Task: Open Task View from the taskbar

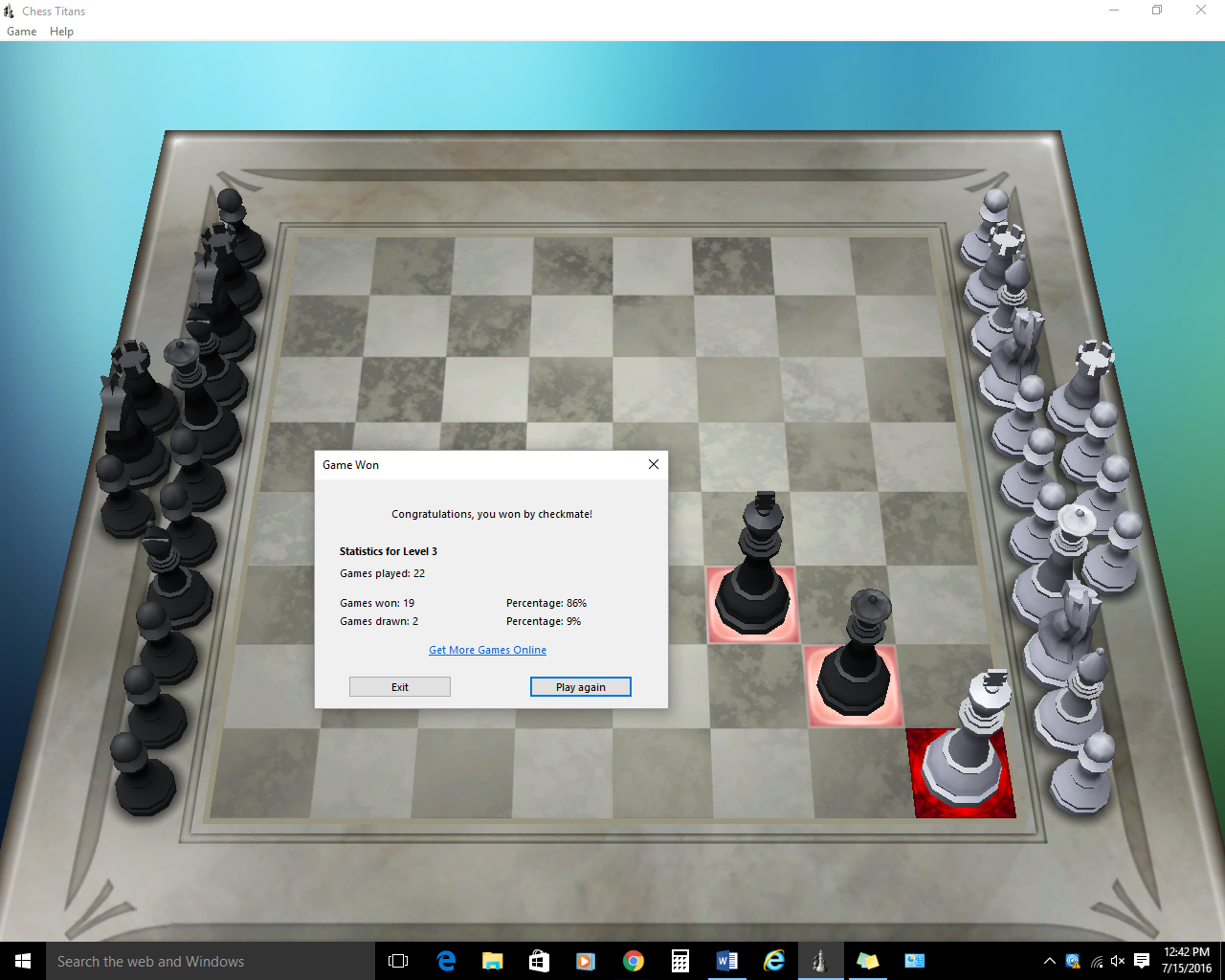Action: (x=398, y=961)
